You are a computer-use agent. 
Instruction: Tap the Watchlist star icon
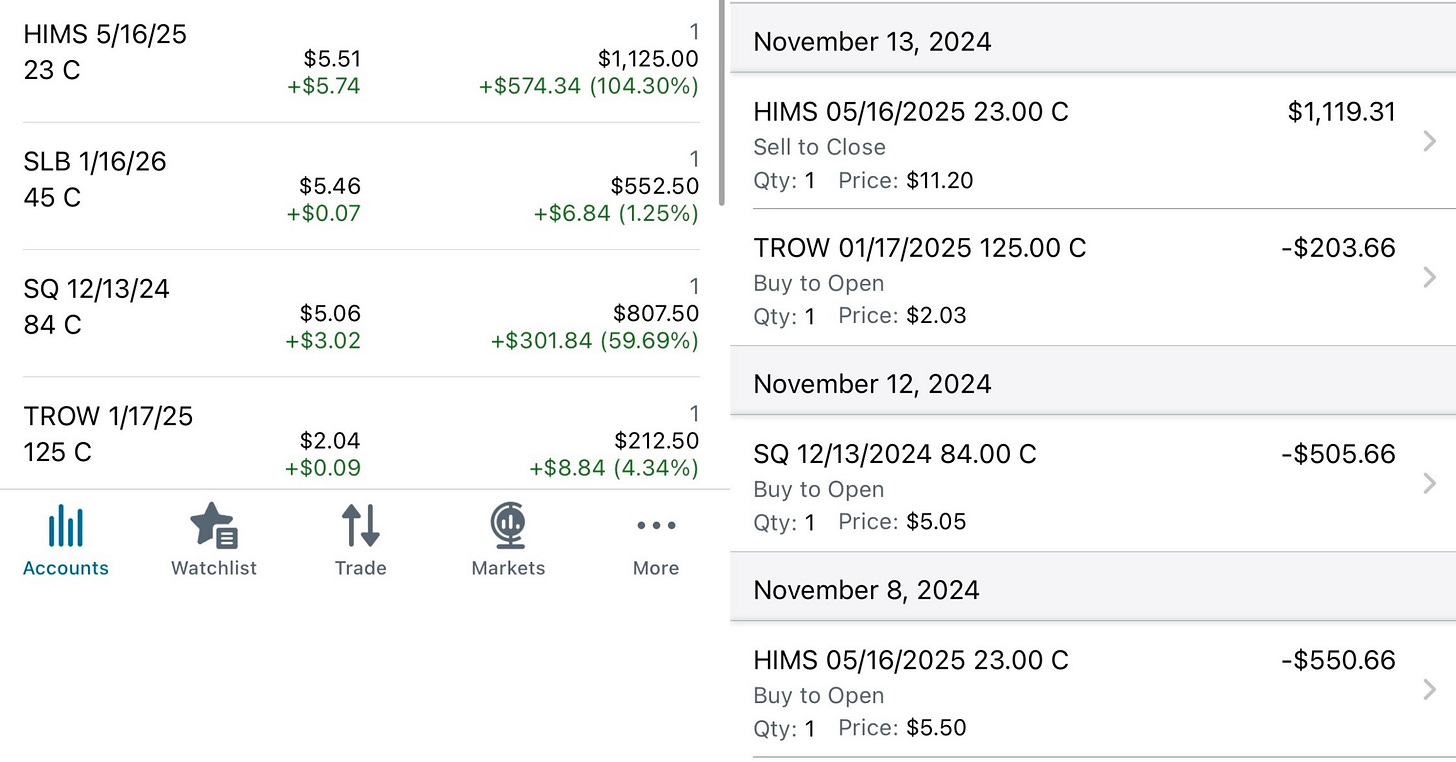coord(213,526)
